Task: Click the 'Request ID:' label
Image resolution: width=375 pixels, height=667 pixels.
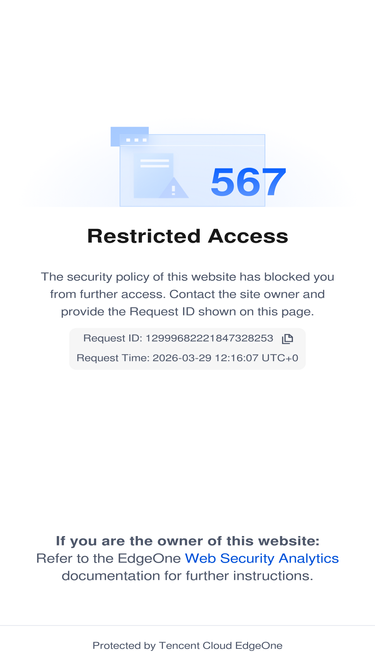Action: (112, 338)
